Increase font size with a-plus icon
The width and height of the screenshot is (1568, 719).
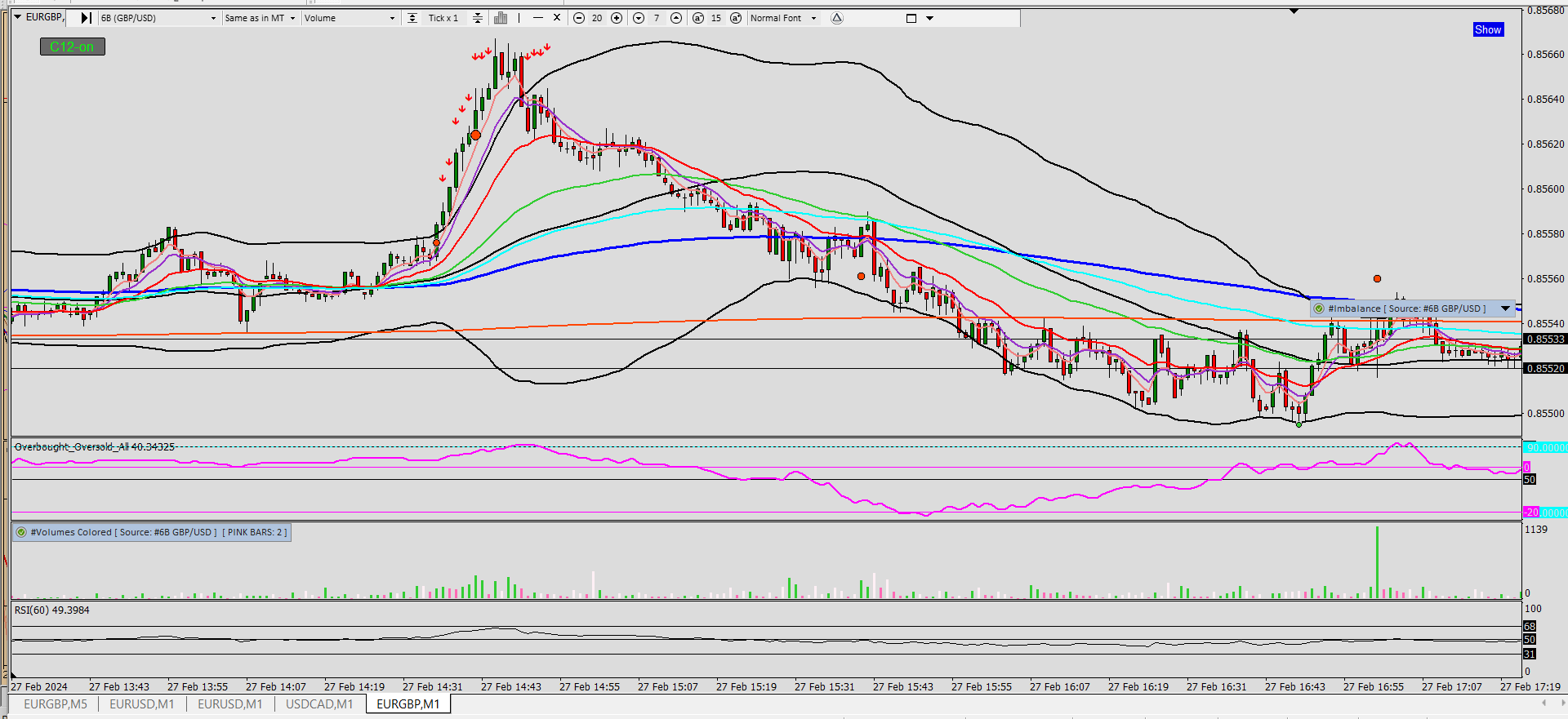coord(736,18)
